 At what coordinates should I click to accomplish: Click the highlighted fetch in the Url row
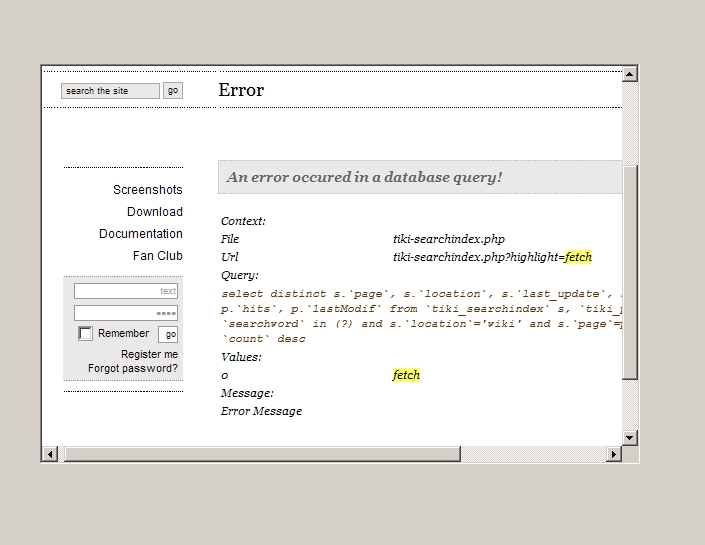pyautogui.click(x=578, y=257)
